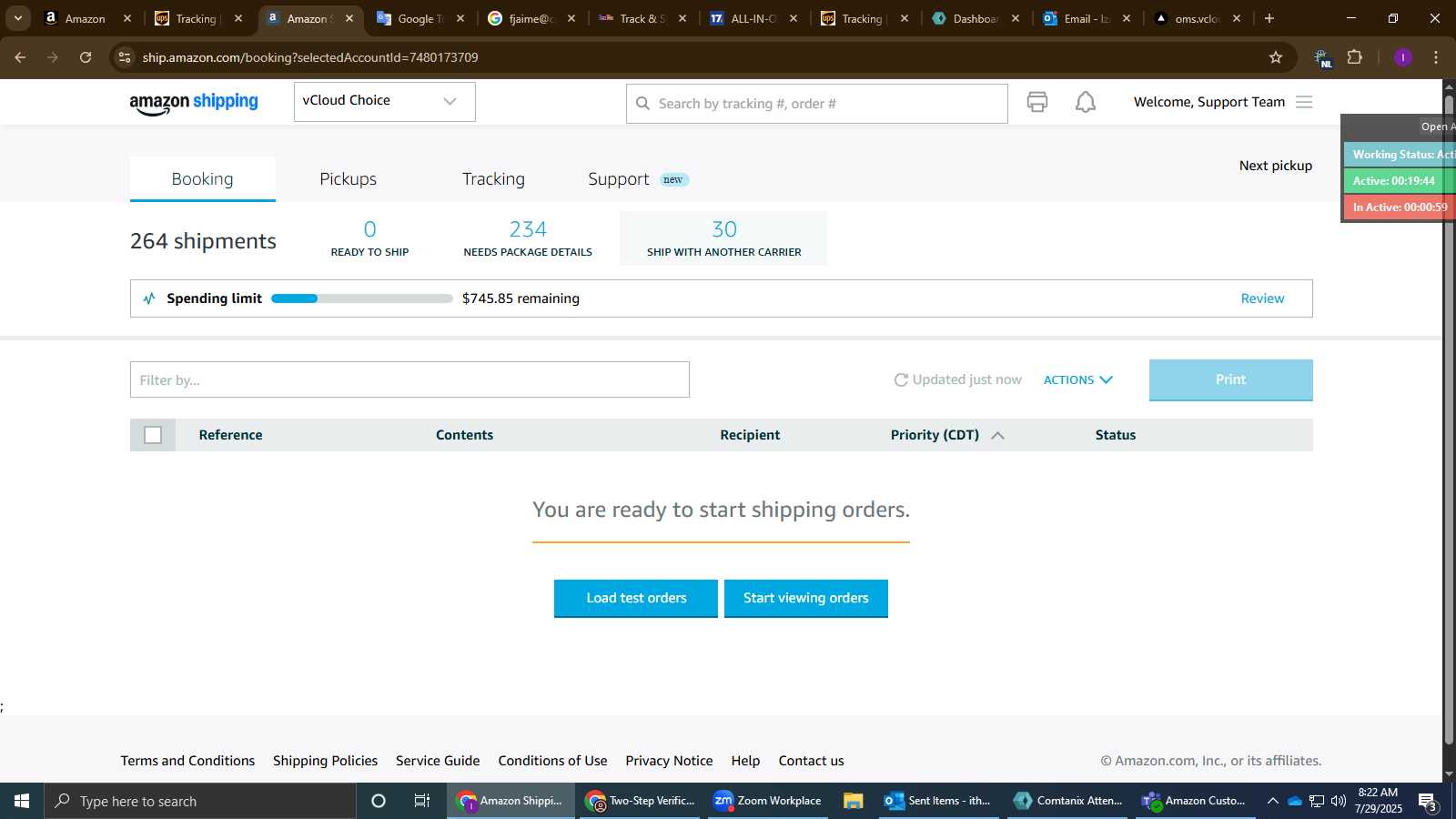The image size is (1456, 819).
Task: Click the Amazon Shipping logo
Action: coord(194,103)
